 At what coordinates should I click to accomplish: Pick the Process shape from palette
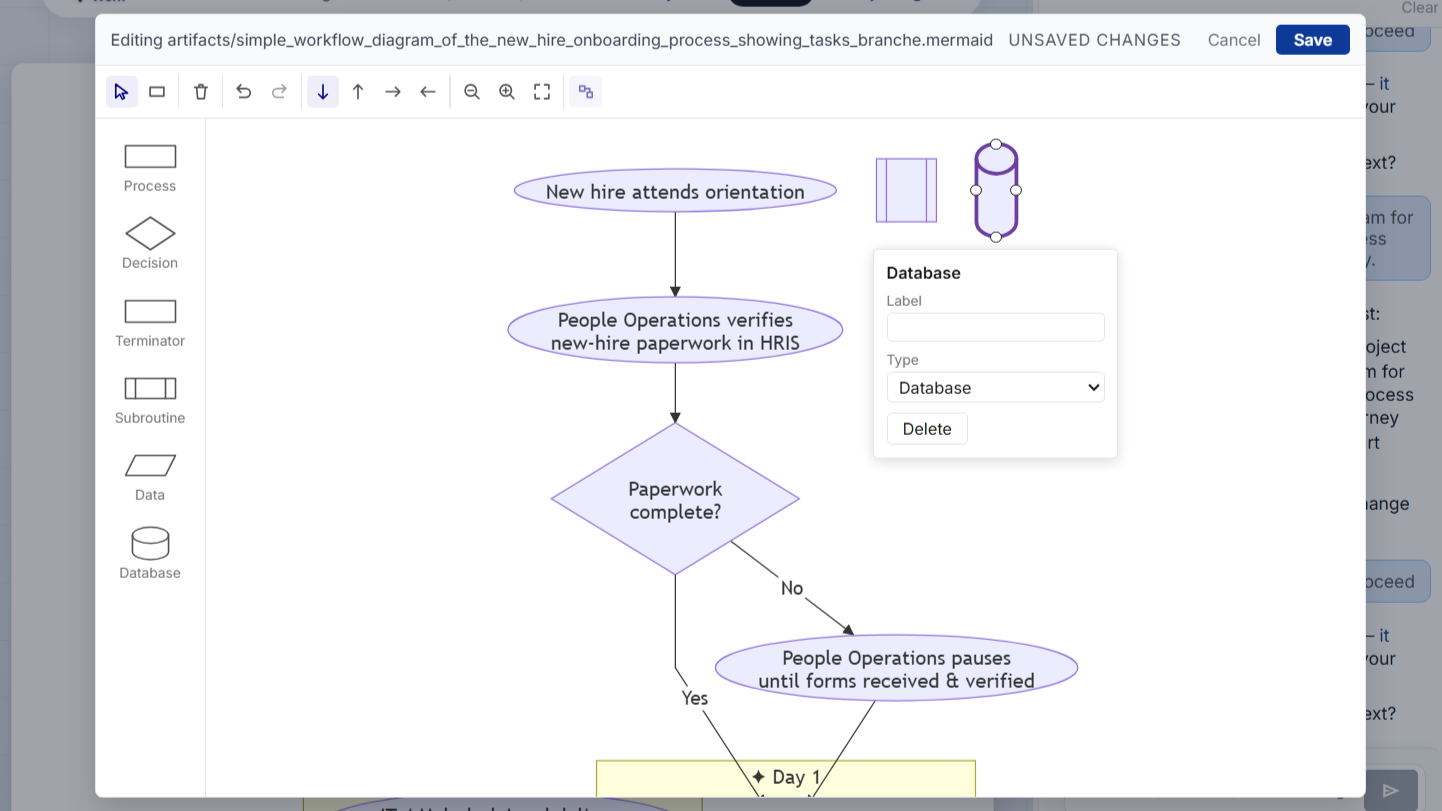(x=150, y=167)
